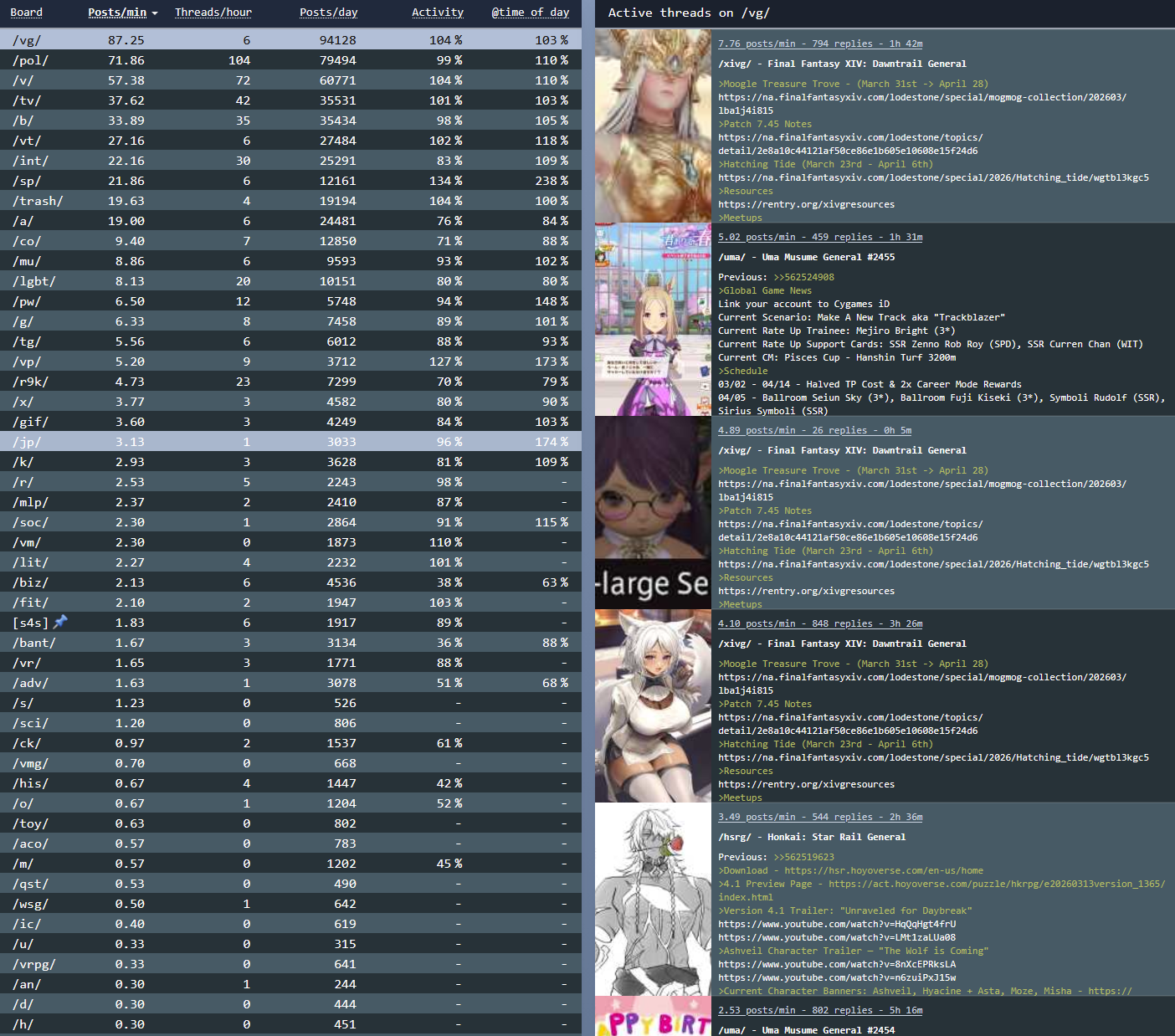This screenshot has width=1175, height=1036.
Task: Open thumbnail of the 26-replies xivg thread
Action: (x=653, y=512)
